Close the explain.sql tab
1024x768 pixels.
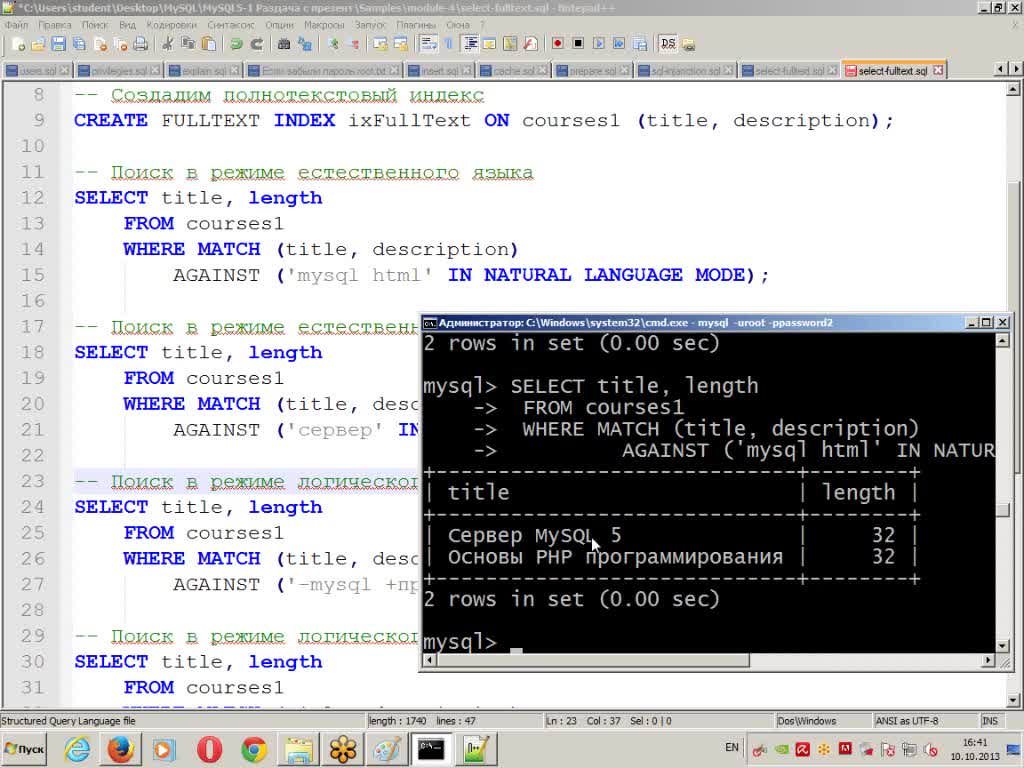[236, 70]
